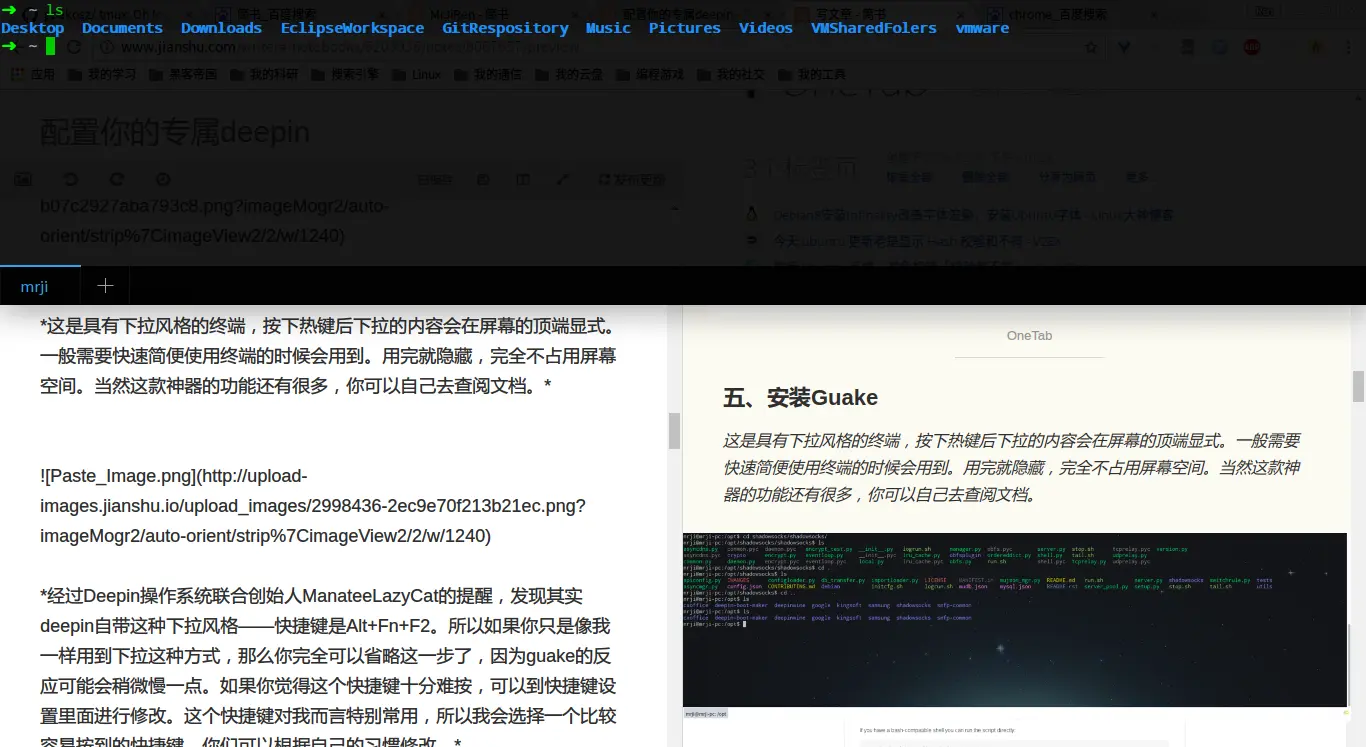Image resolution: width=1366 pixels, height=747 pixels.
Task: Open the 更多 dropdown on the OneTab page
Action: [x=1137, y=176]
